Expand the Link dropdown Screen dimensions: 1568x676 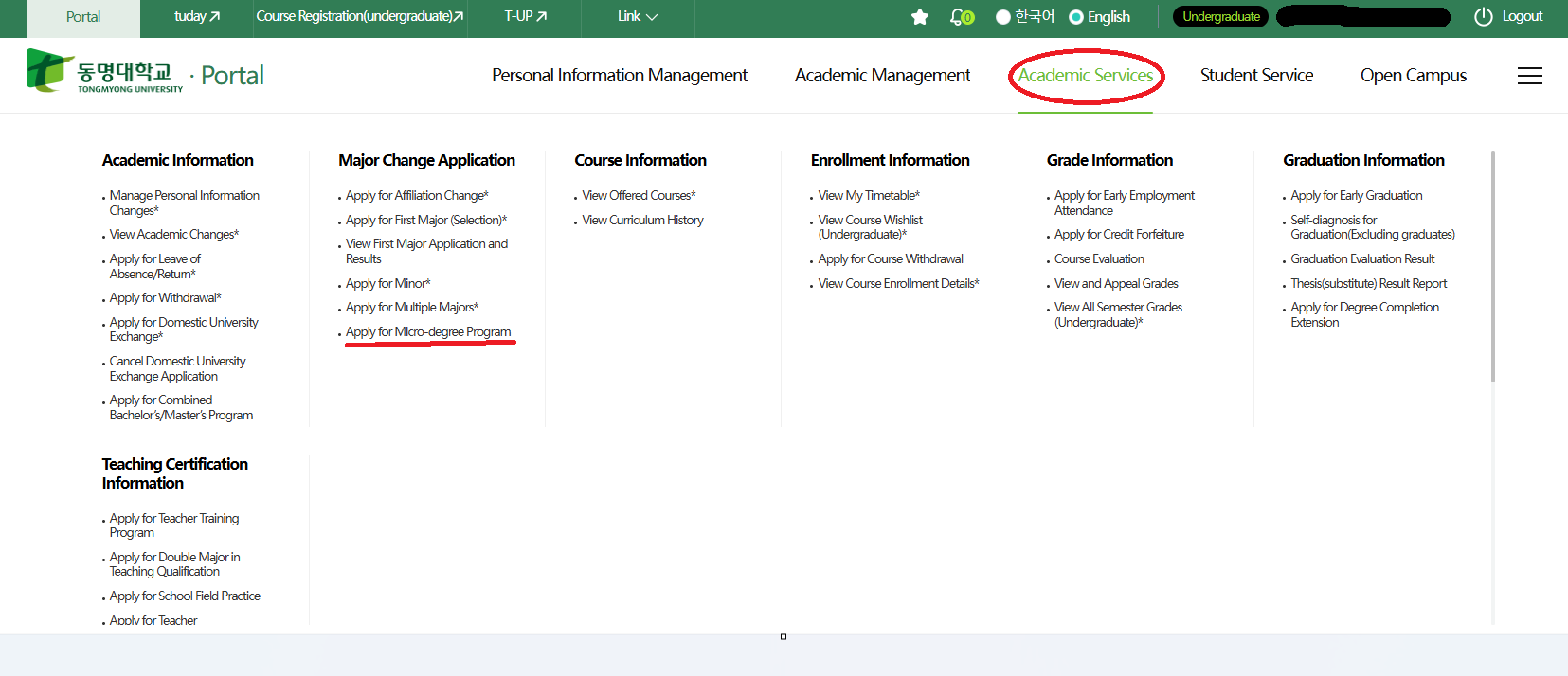pyautogui.click(x=637, y=17)
